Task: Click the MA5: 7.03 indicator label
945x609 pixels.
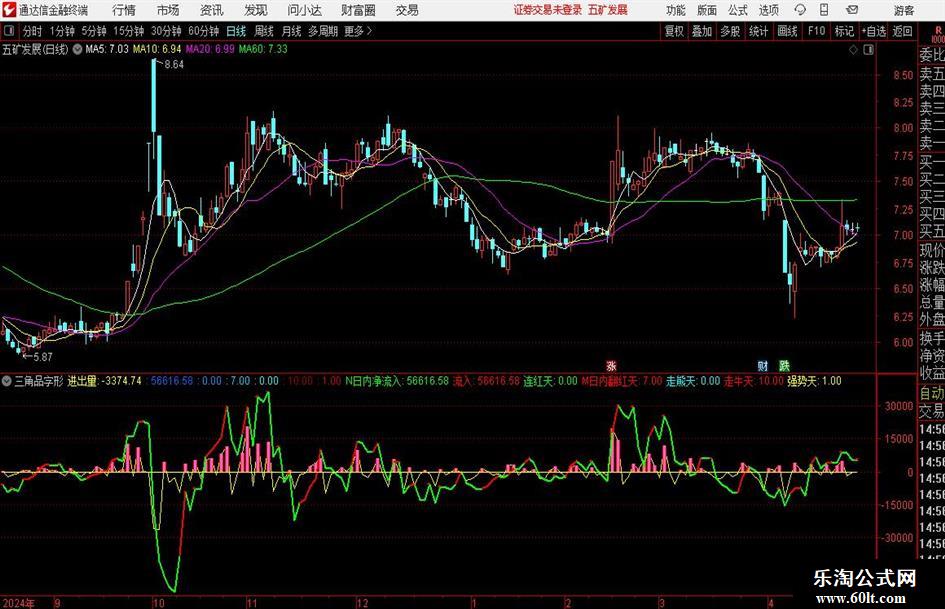Action: click(107, 49)
